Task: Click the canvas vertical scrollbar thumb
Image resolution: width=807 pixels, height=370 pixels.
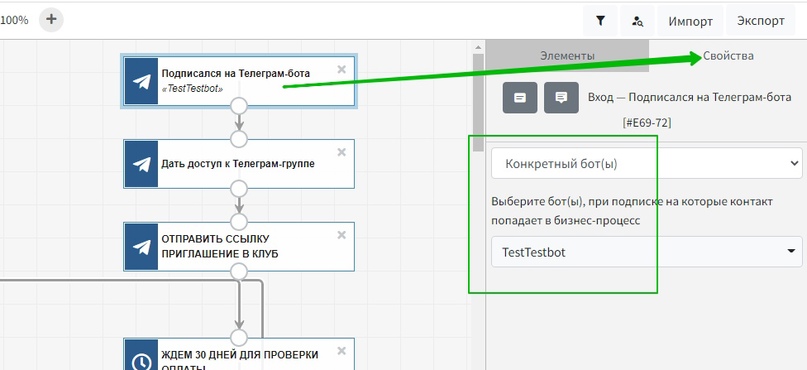Action: pos(479,102)
